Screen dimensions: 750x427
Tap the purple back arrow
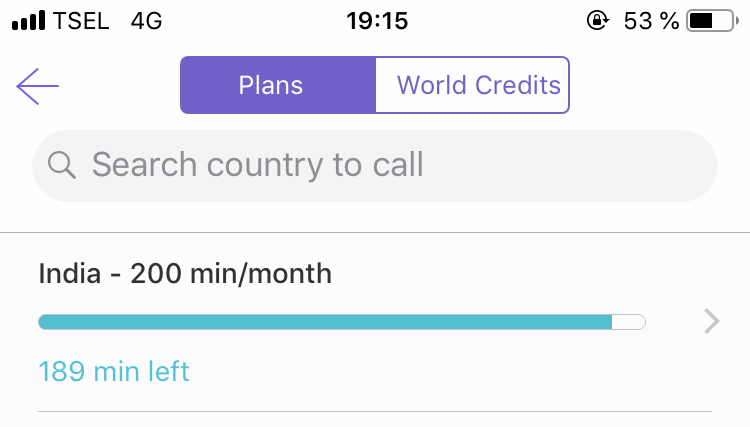[37, 86]
